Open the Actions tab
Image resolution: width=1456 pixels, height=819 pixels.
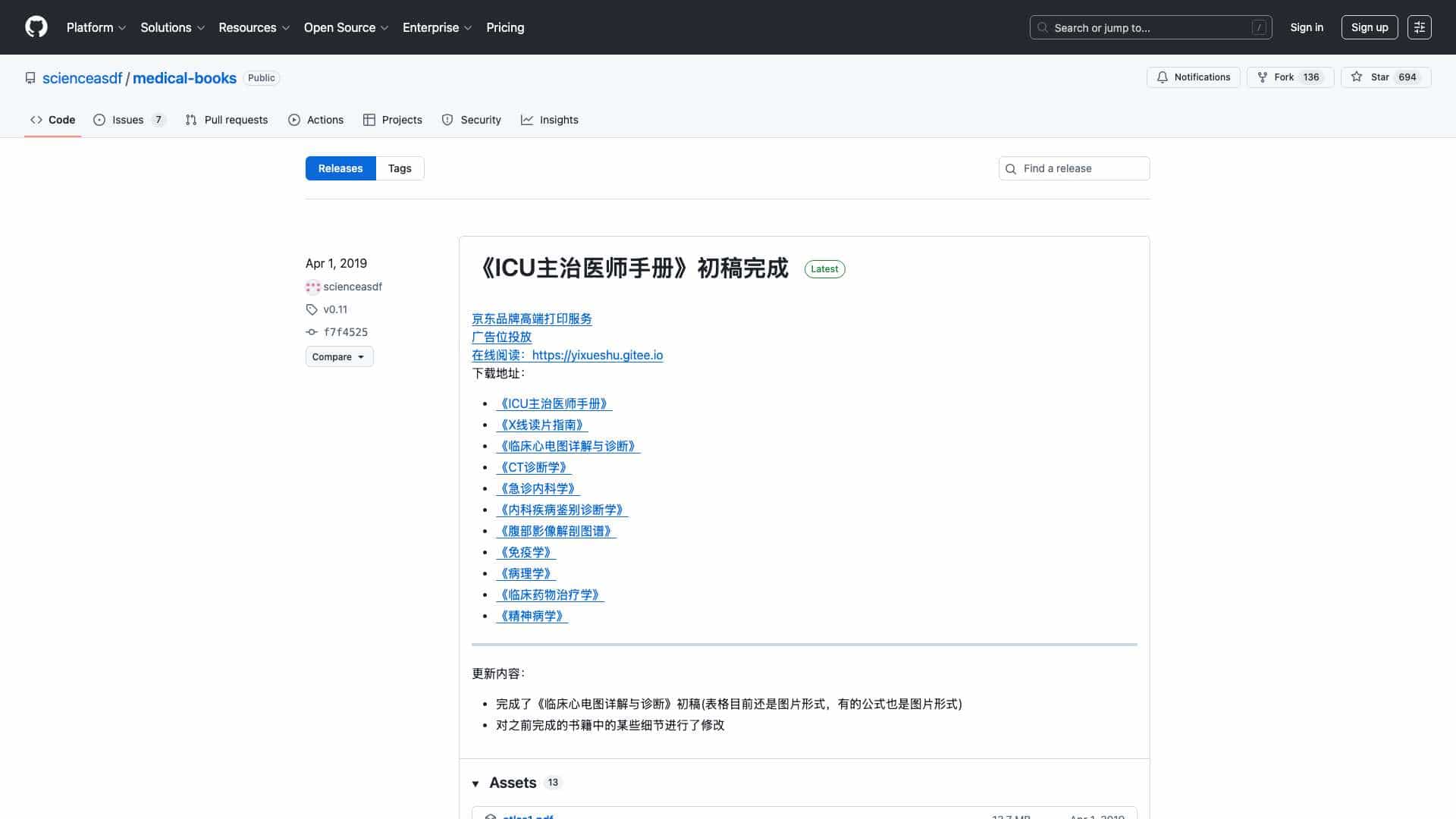point(316,120)
